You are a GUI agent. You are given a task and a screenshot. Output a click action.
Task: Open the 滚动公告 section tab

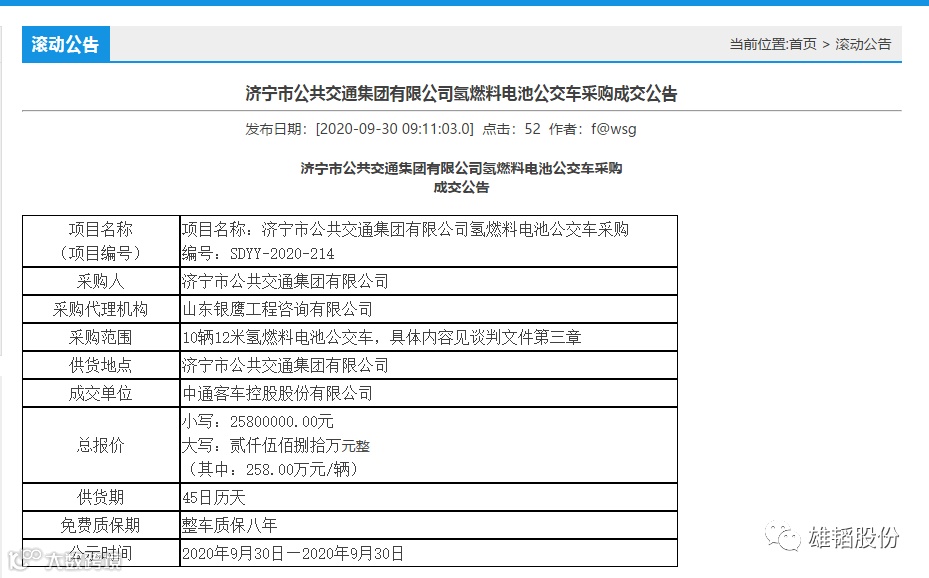[66, 44]
